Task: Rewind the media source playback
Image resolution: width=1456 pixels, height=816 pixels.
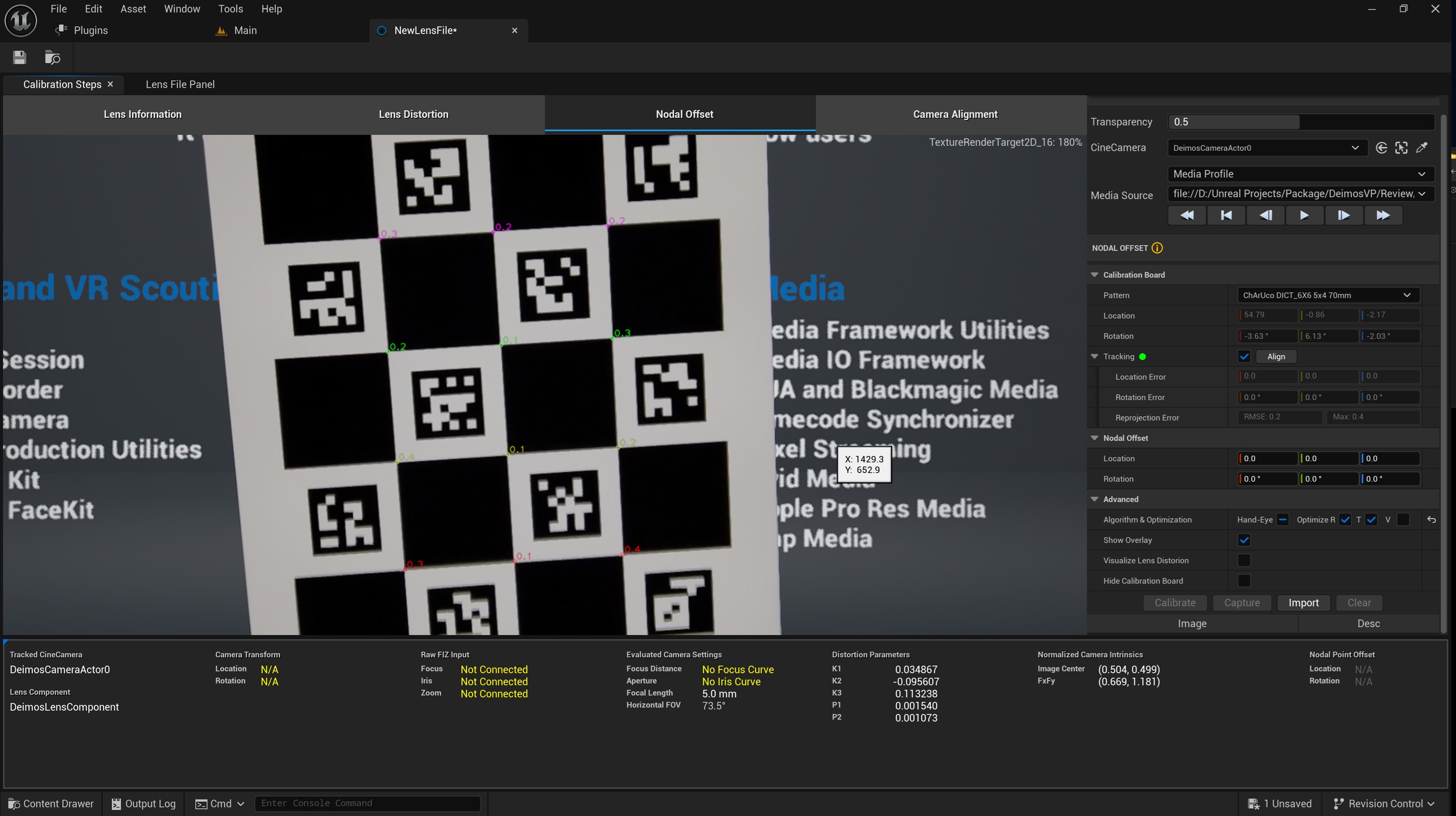Action: pos(1187,216)
